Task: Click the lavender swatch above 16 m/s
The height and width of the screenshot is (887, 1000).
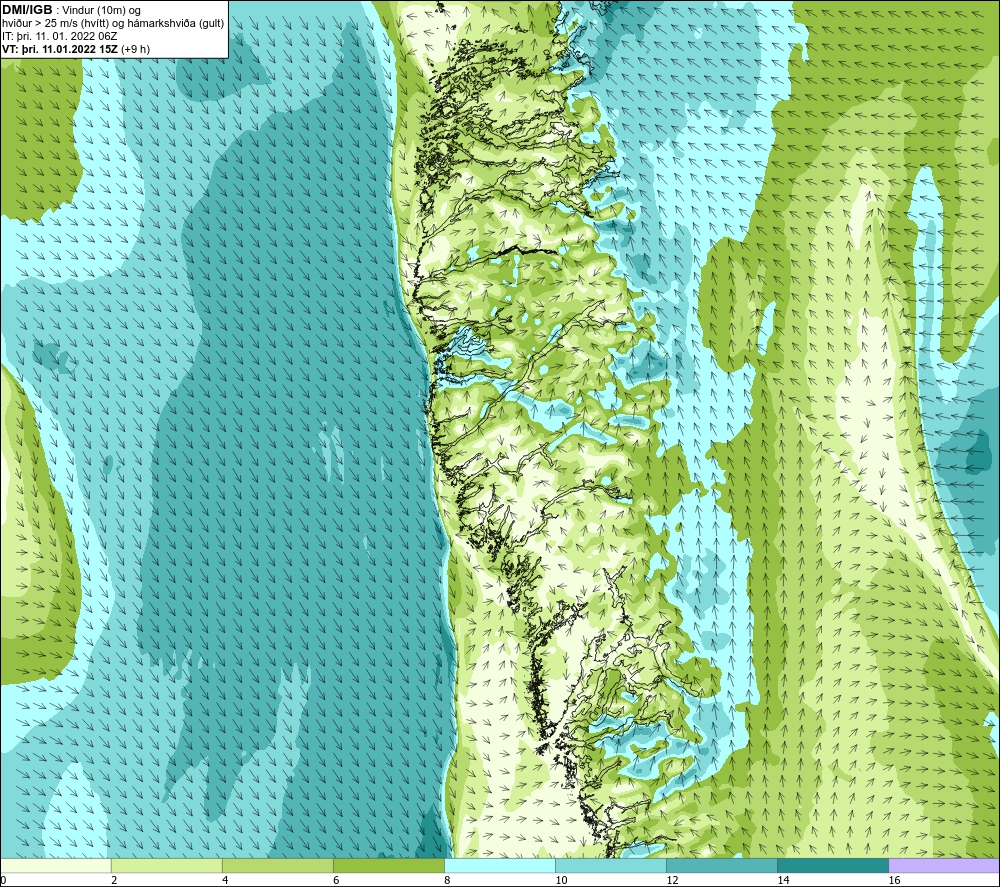Action: tap(943, 866)
